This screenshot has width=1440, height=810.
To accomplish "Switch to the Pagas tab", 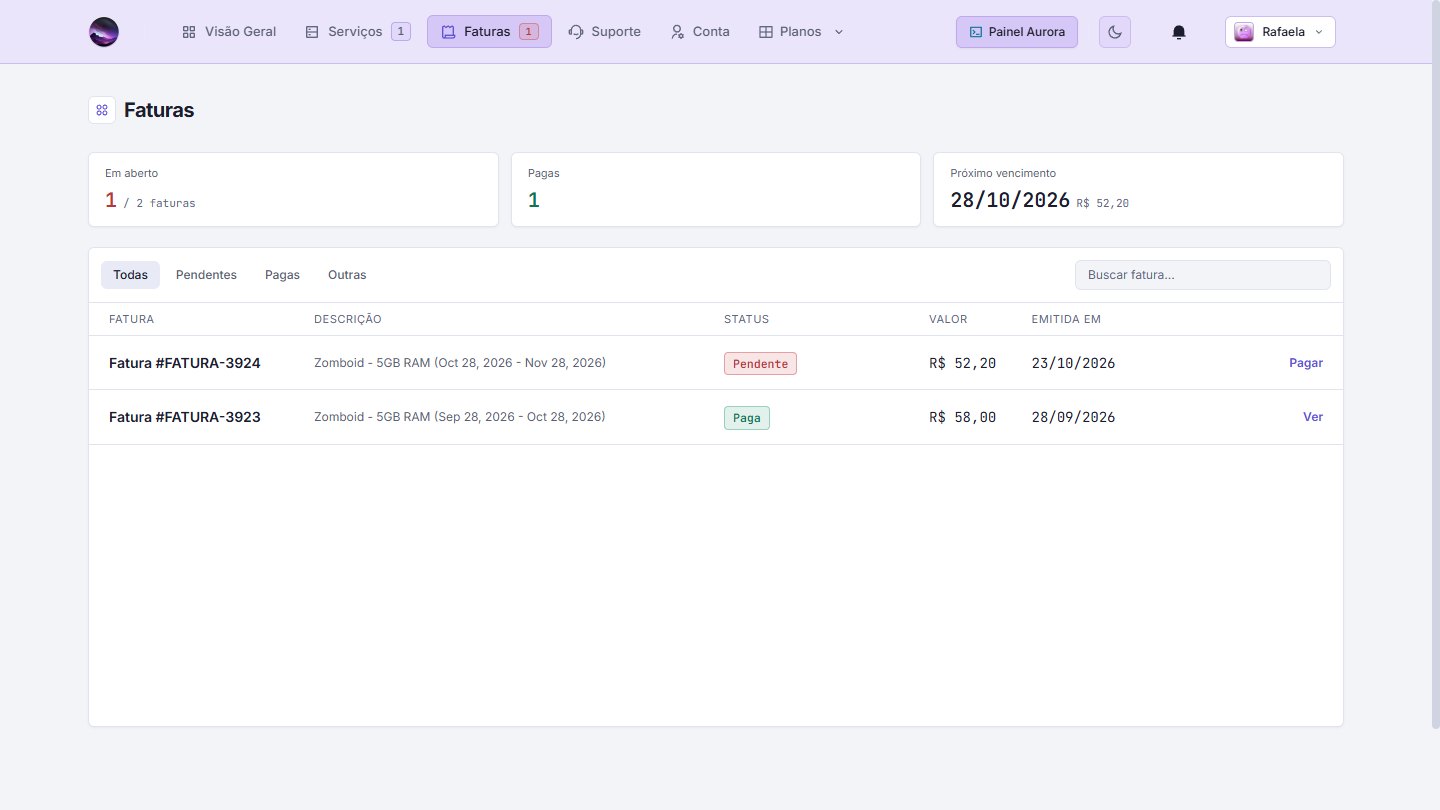I will tap(282, 275).
